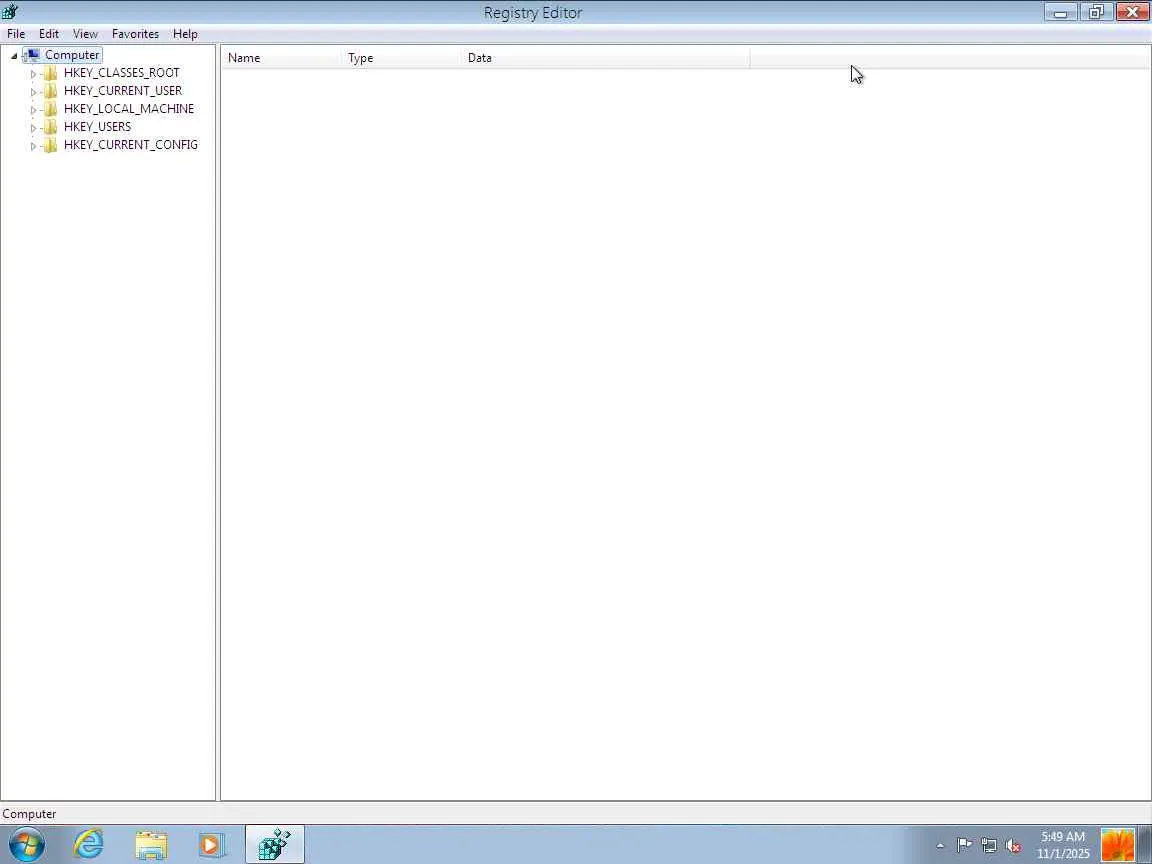The height and width of the screenshot is (864, 1152).
Task: Click the Computer icon in the tree
Action: tap(32, 55)
